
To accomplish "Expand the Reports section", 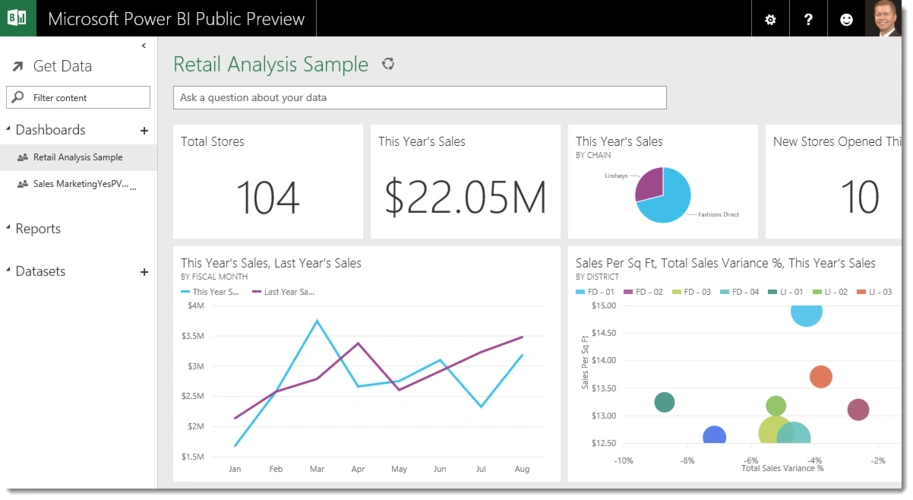I will (x=9, y=229).
